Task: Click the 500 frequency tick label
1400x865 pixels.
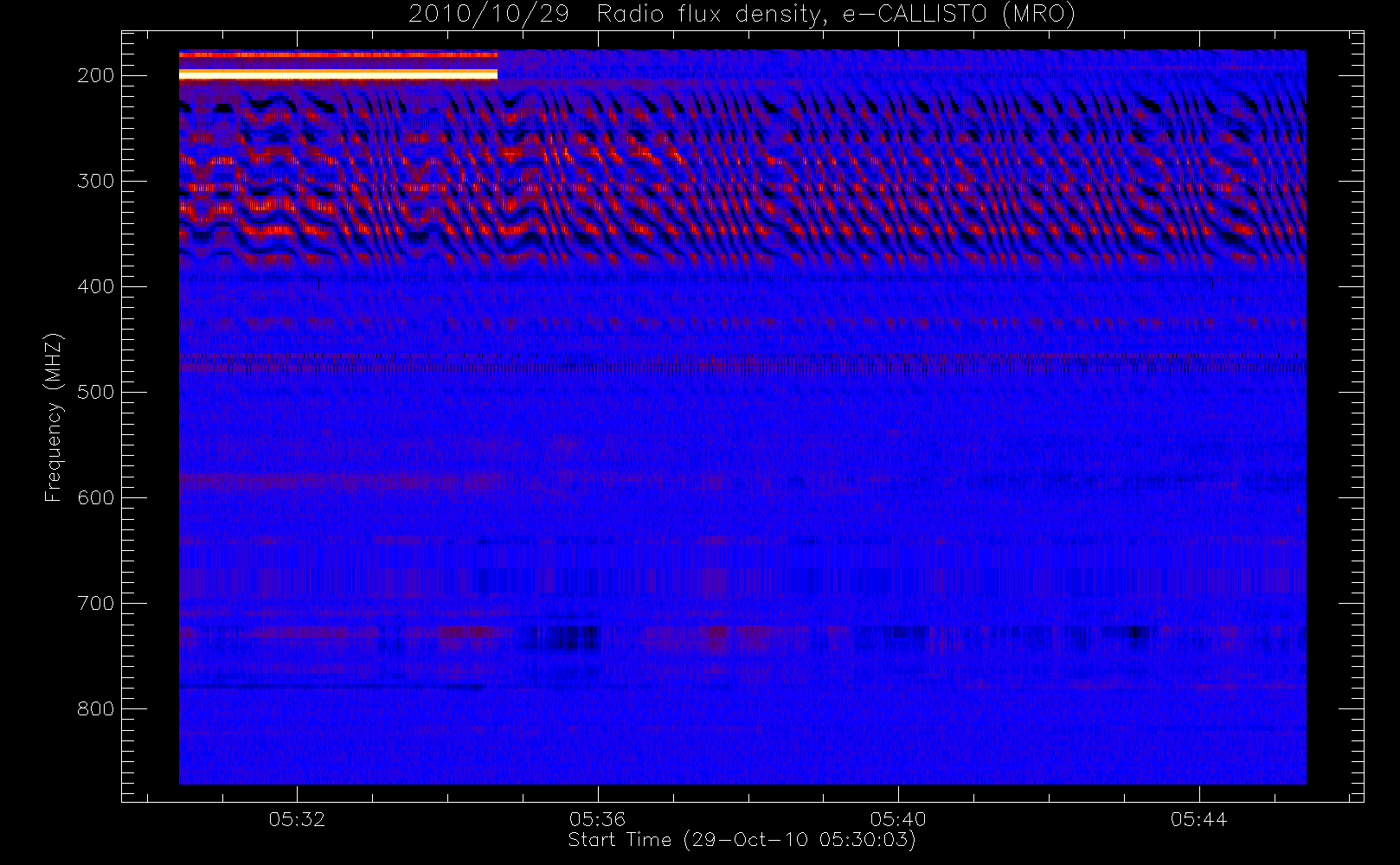Action: coord(96,392)
